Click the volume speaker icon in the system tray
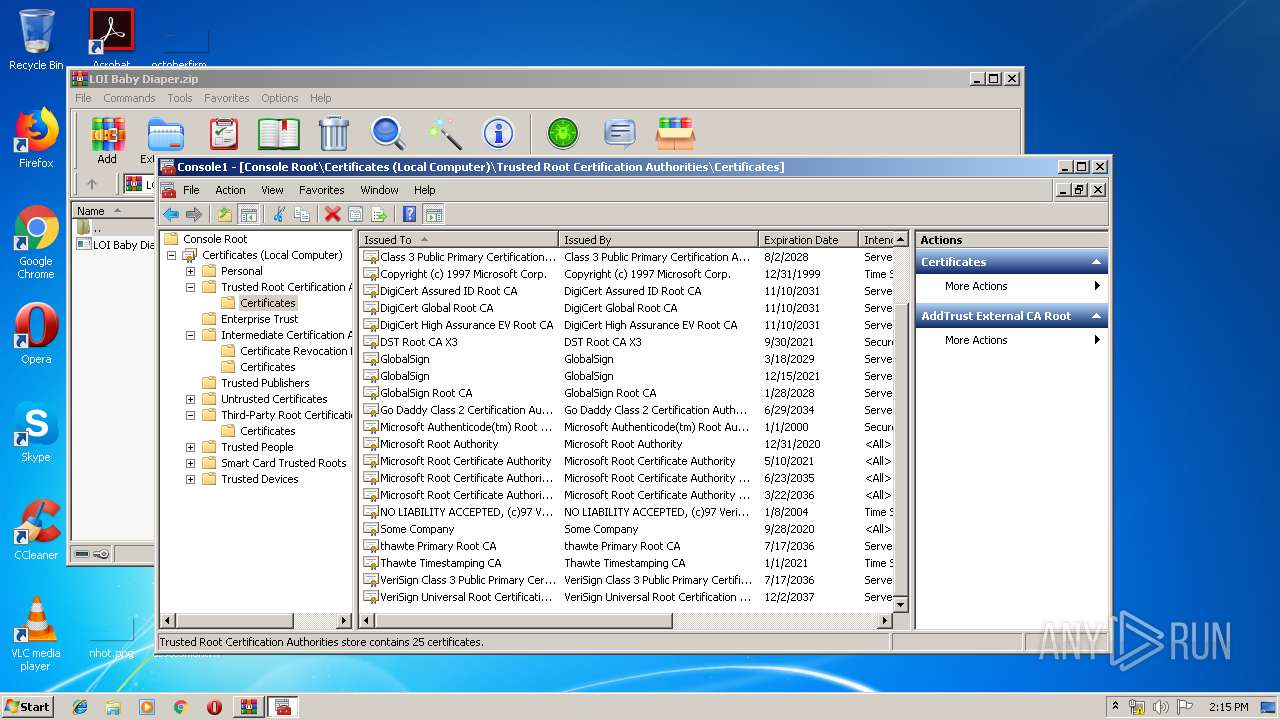The width and height of the screenshot is (1280, 720). [1161, 707]
